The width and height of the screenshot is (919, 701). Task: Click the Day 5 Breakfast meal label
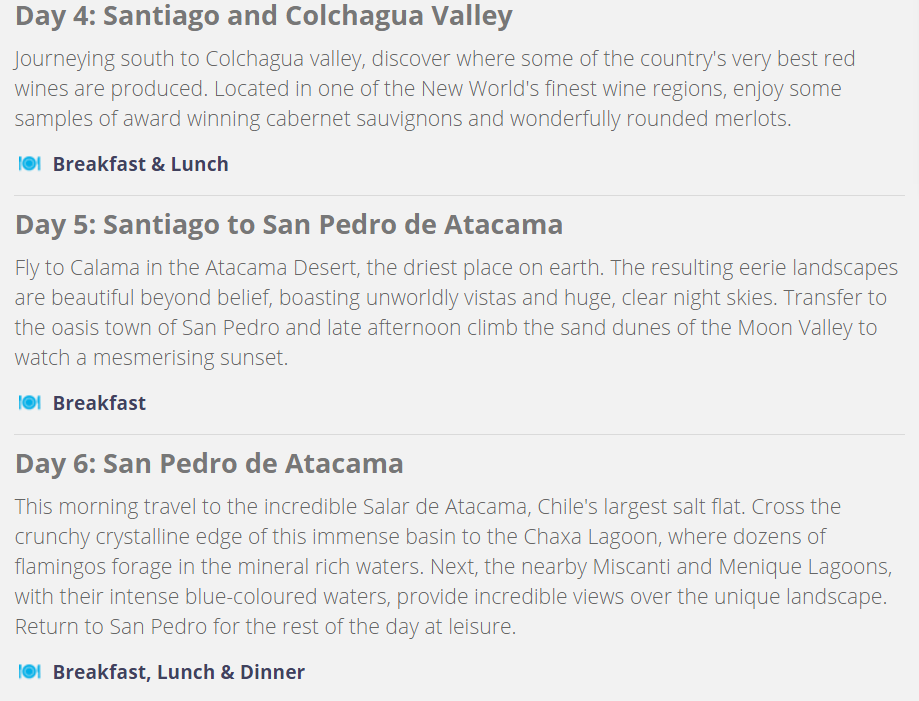pos(99,403)
